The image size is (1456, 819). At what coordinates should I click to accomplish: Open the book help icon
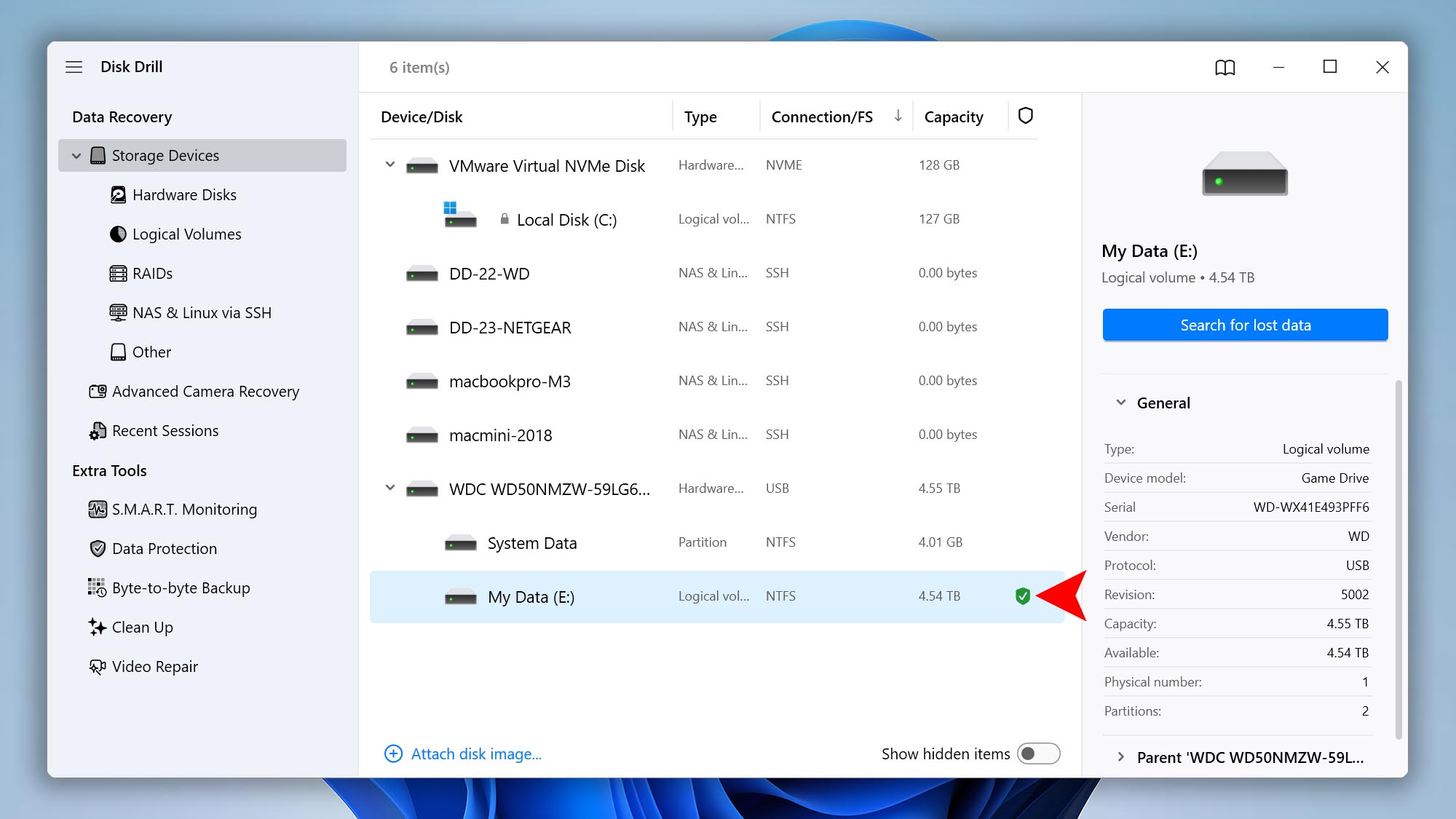[x=1225, y=68]
